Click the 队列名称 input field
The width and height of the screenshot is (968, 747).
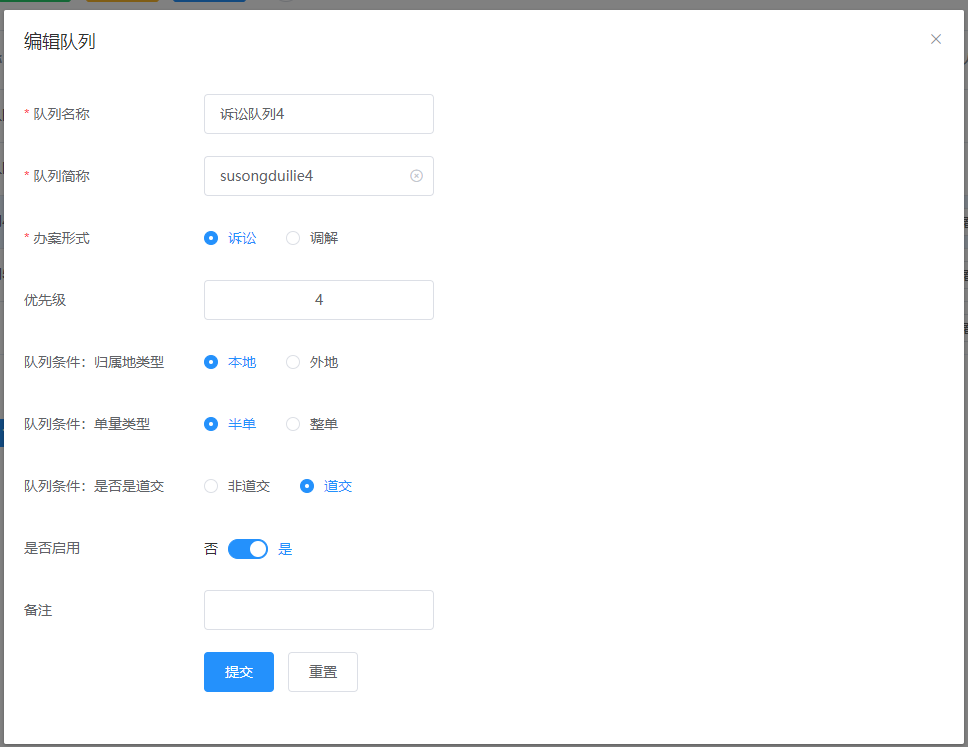click(319, 114)
